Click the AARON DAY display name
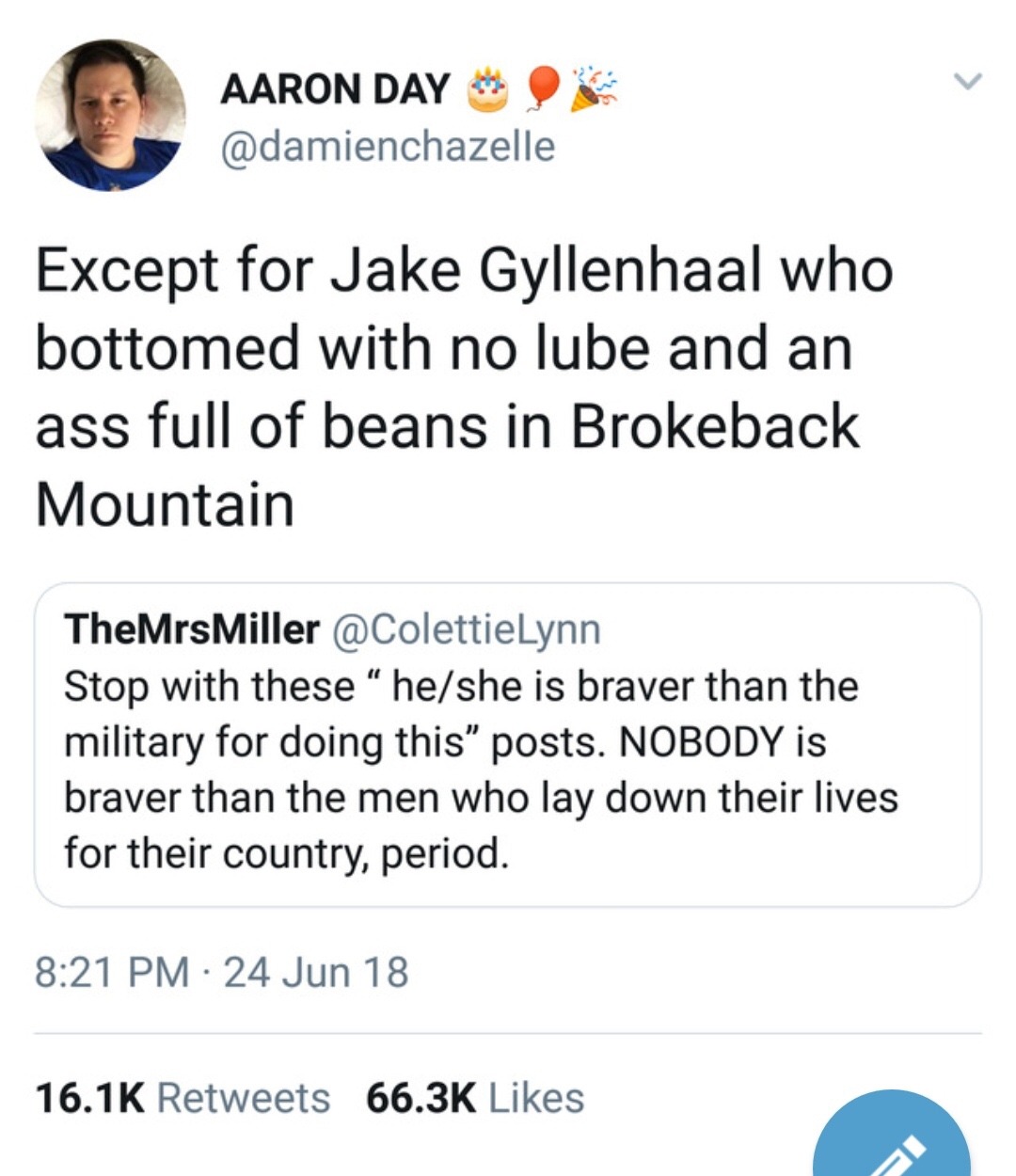The image size is (1016, 1176). [335, 89]
